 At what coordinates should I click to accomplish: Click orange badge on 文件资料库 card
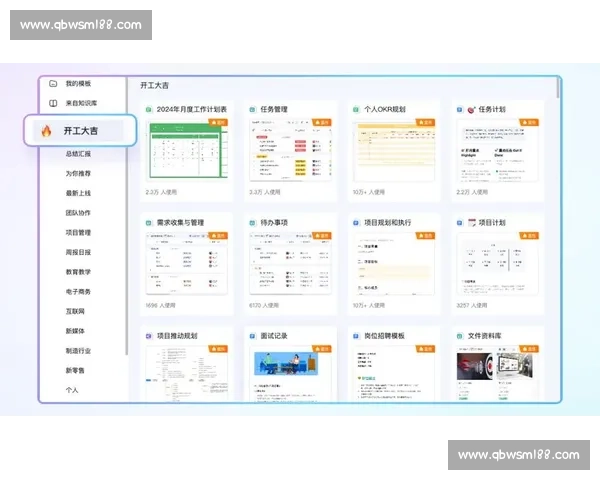tap(529, 349)
